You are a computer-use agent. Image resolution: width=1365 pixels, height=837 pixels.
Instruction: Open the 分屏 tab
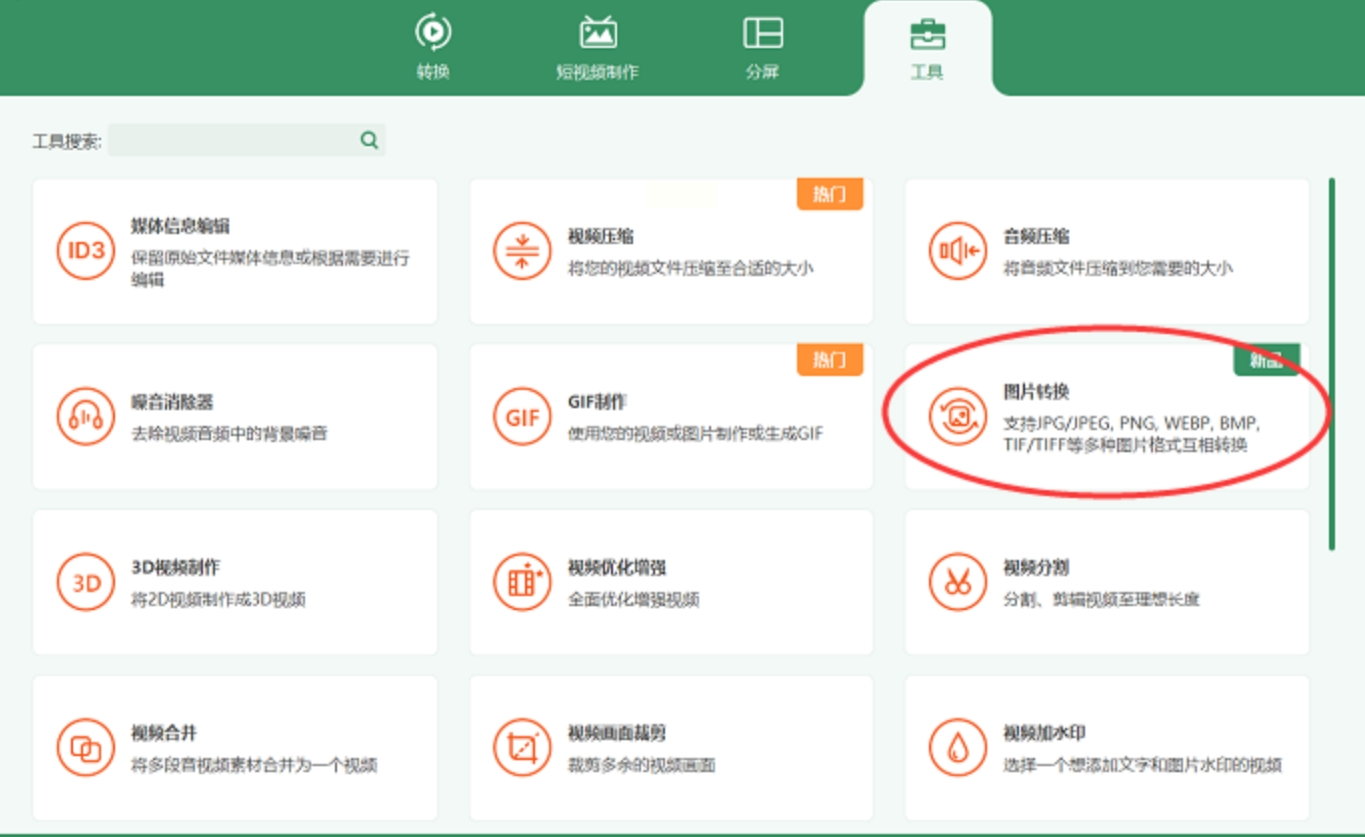tap(762, 46)
